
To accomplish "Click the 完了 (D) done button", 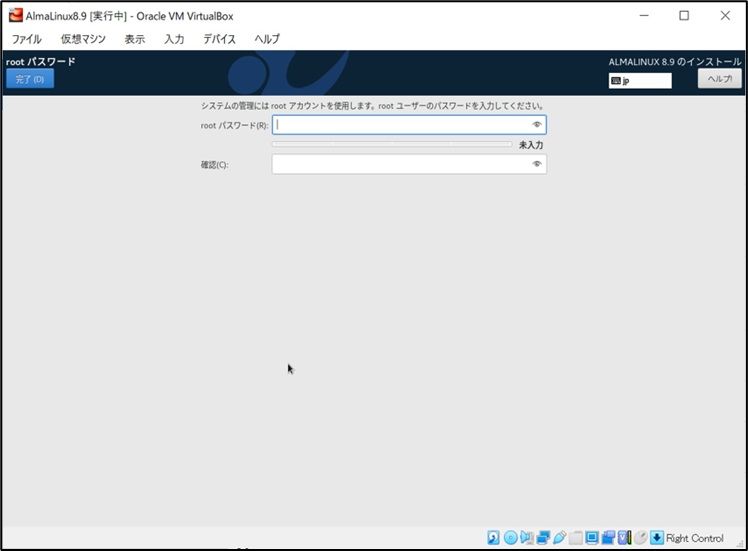I will [30, 79].
